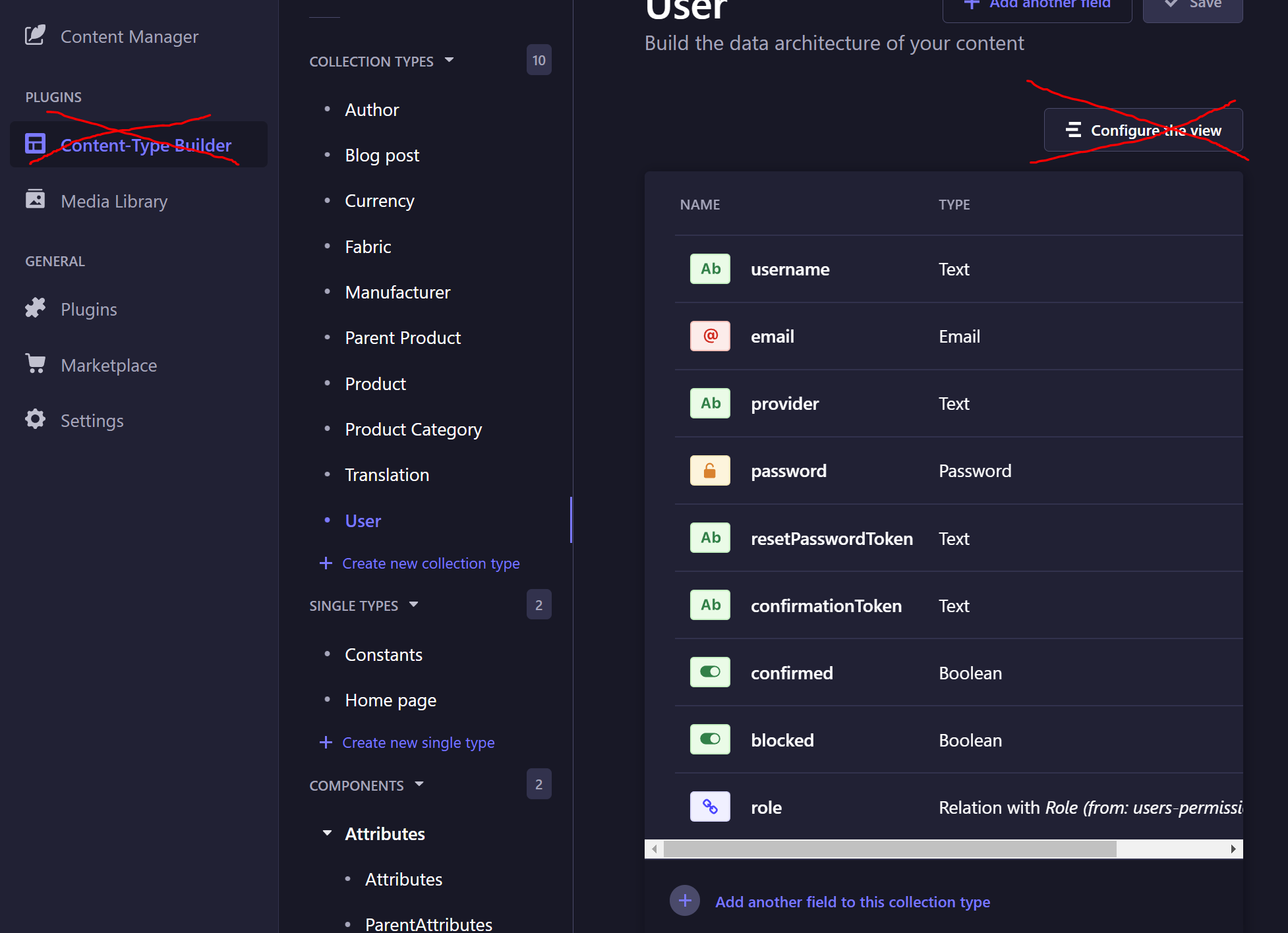Screen dimensions: 1288x933
Task: Click the password field lock icon
Action: point(710,470)
